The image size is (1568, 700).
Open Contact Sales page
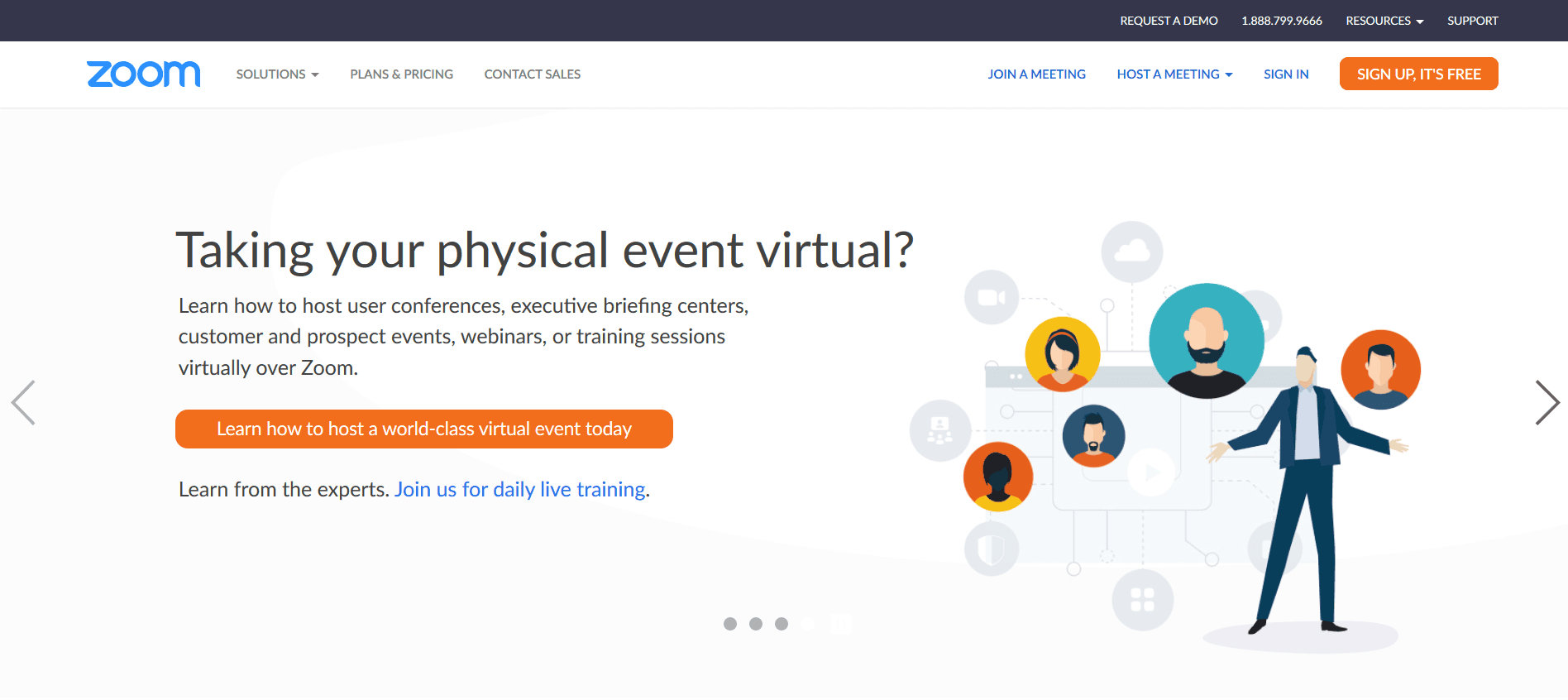click(x=533, y=74)
